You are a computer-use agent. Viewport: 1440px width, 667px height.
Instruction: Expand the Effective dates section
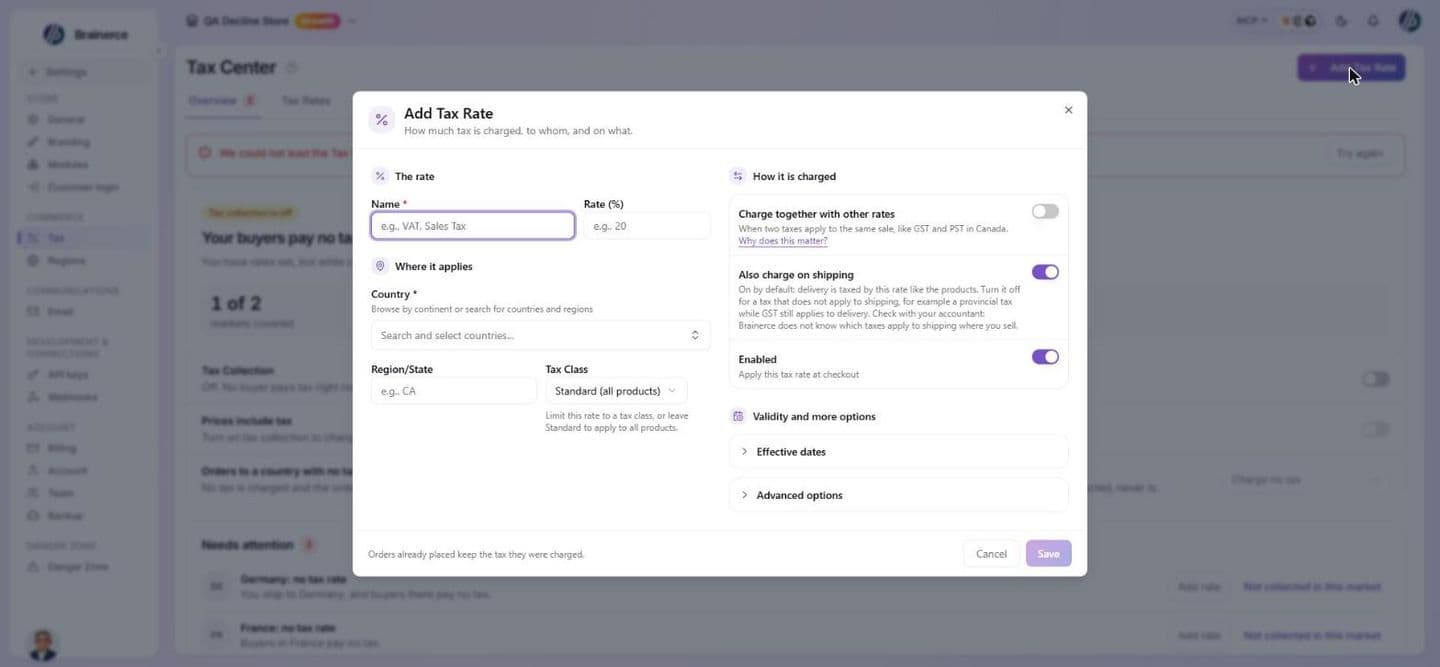[899, 452]
